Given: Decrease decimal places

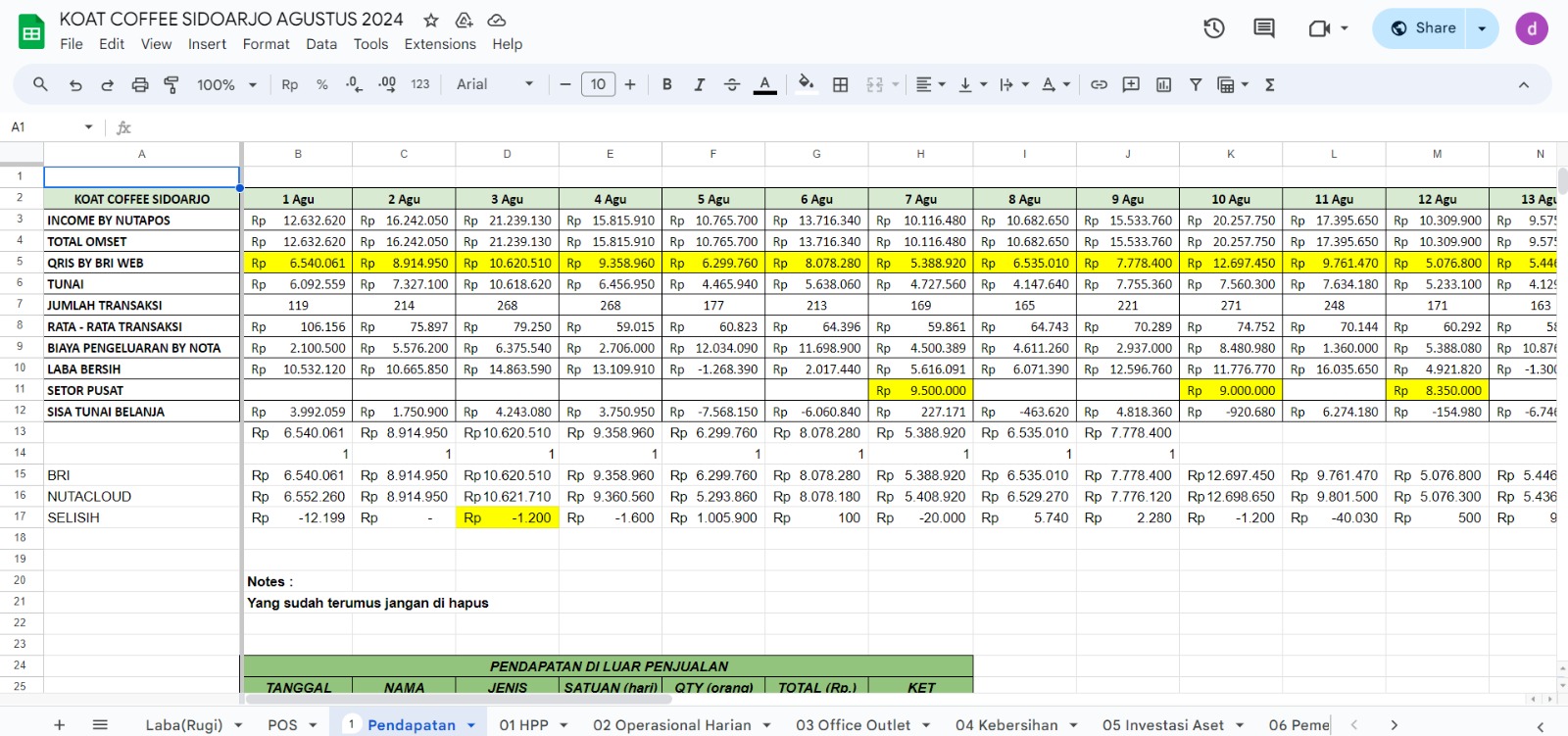Looking at the screenshot, I should coord(354,84).
